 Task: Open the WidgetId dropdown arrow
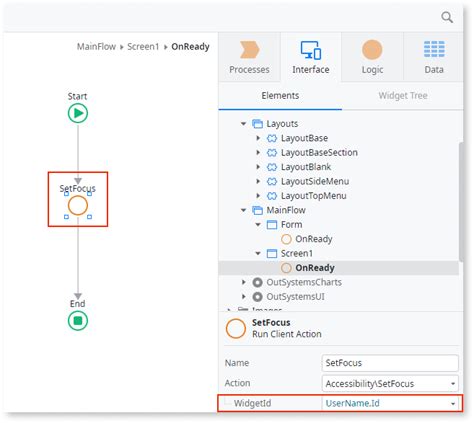pos(453,404)
